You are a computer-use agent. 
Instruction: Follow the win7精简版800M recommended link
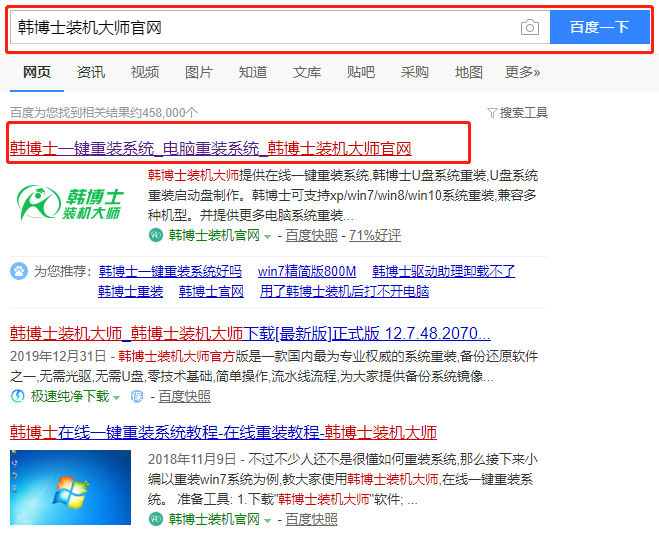(307, 271)
